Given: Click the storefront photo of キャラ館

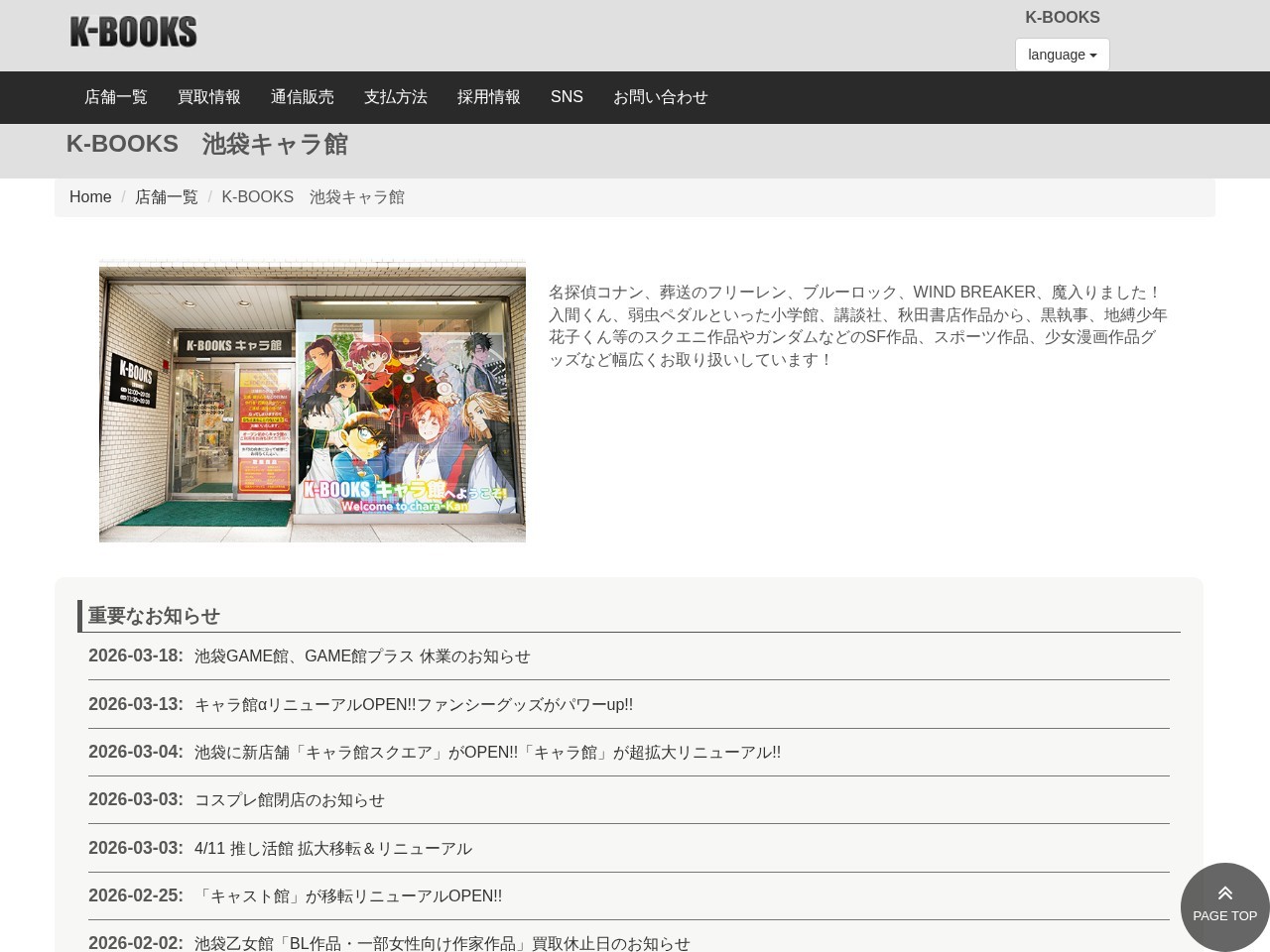Looking at the screenshot, I should [x=313, y=400].
